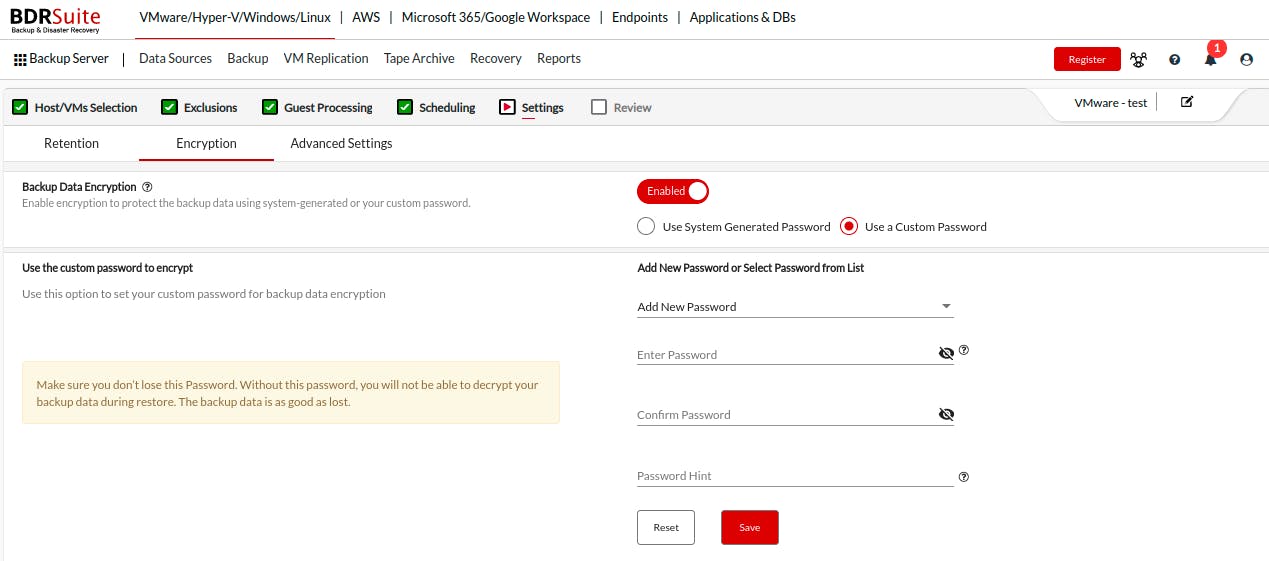Open the user profile icon

1246,60
